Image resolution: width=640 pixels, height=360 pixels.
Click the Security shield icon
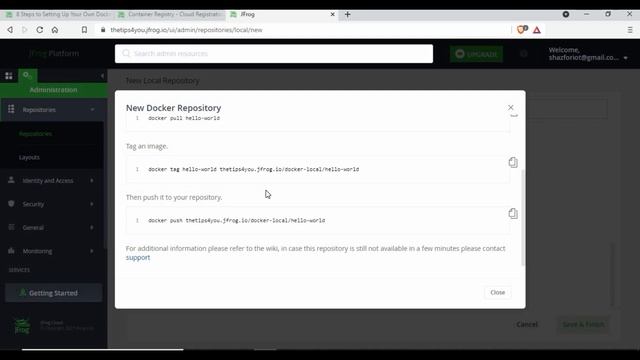pos(11,203)
